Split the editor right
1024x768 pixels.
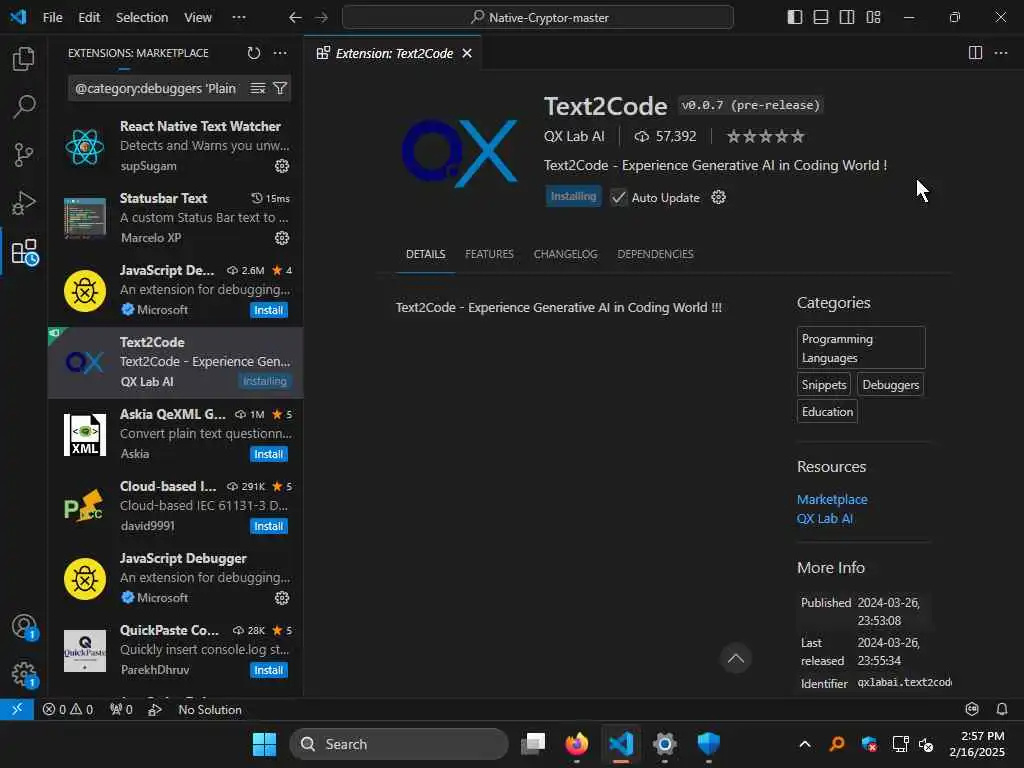(x=975, y=53)
